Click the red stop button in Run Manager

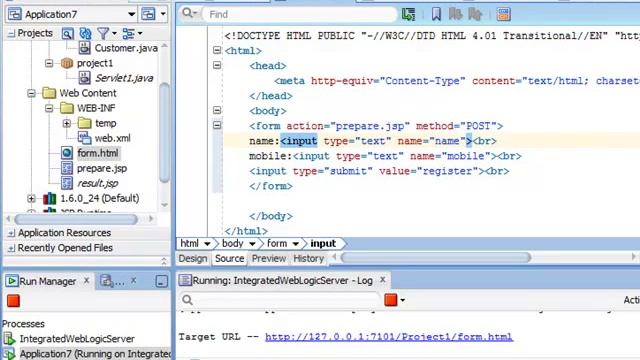(13, 301)
